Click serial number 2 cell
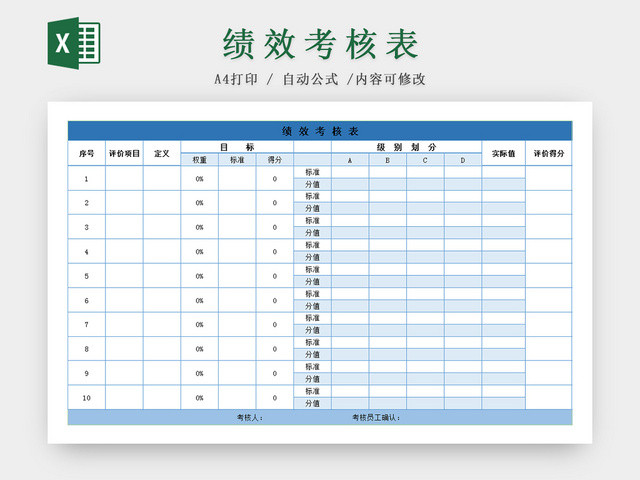Image resolution: width=640 pixels, height=480 pixels. 87,202
